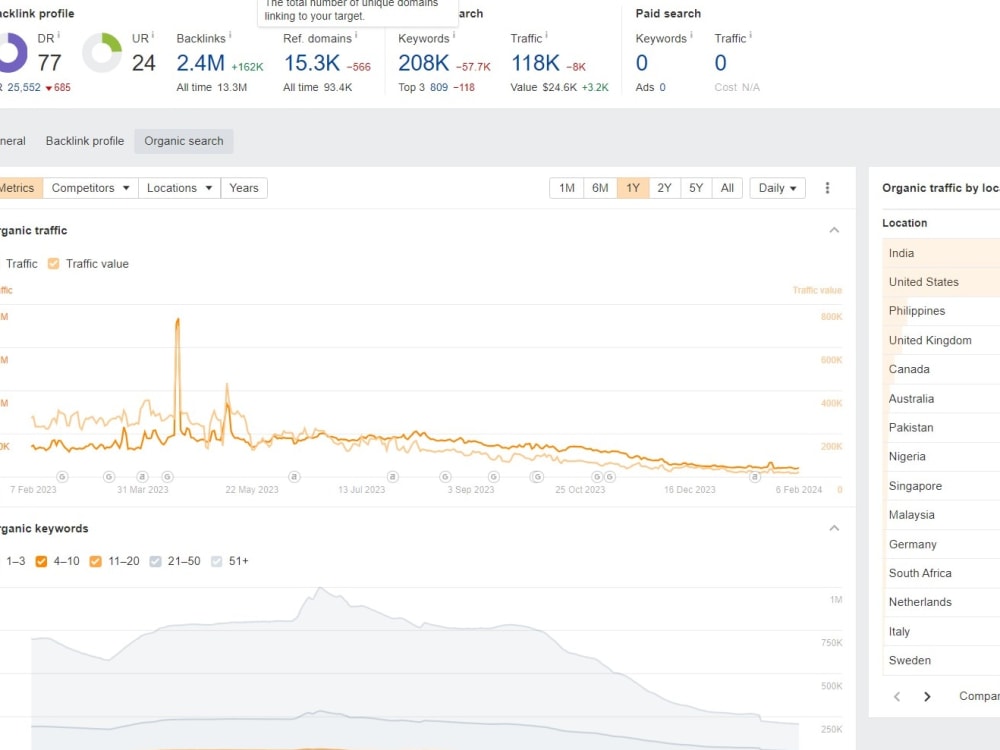Select Malaysia in the location list
Image resolution: width=1000 pixels, height=750 pixels.
(x=941, y=515)
